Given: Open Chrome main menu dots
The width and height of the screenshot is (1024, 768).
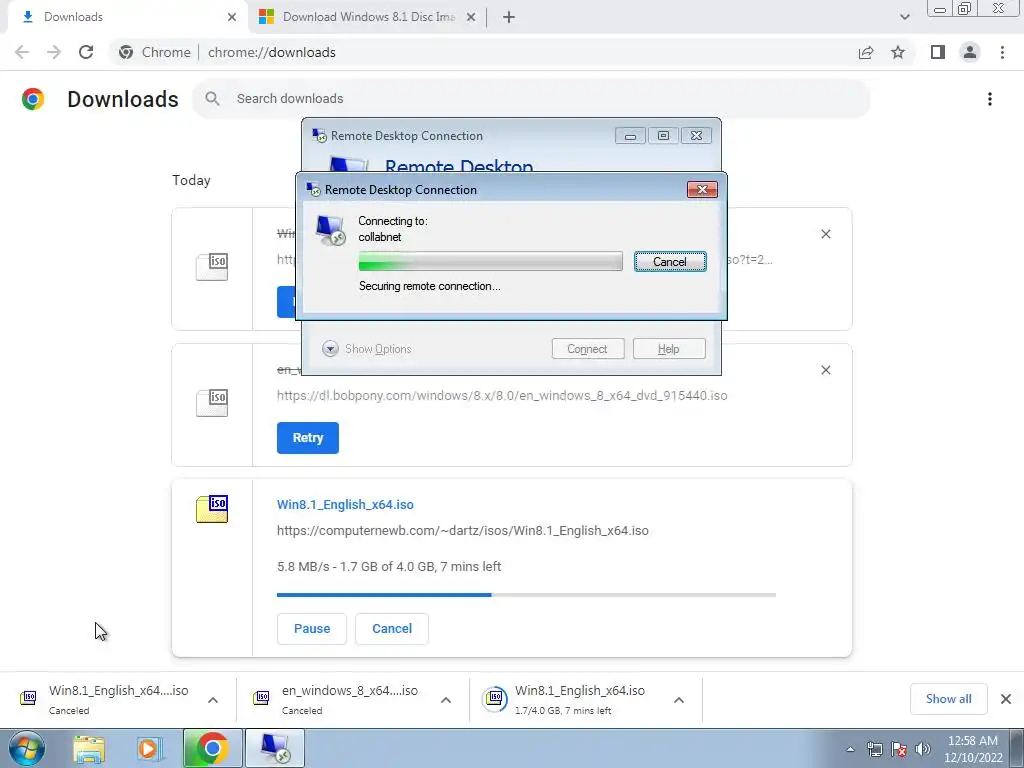Looking at the screenshot, I should pyautogui.click(x=1002, y=52).
